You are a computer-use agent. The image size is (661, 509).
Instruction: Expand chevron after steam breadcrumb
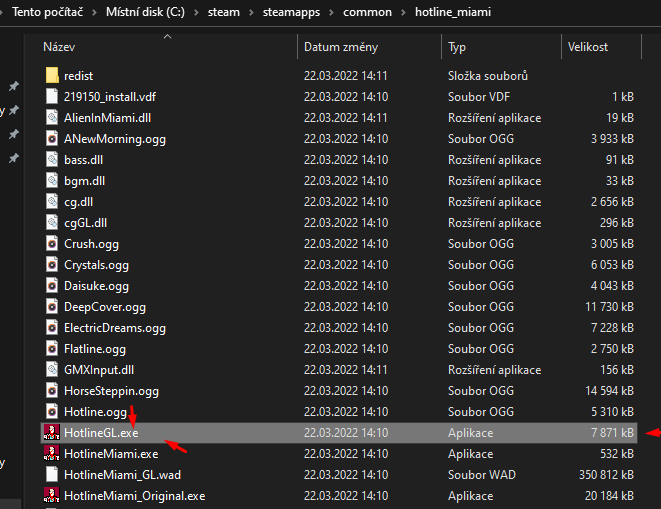click(x=251, y=12)
